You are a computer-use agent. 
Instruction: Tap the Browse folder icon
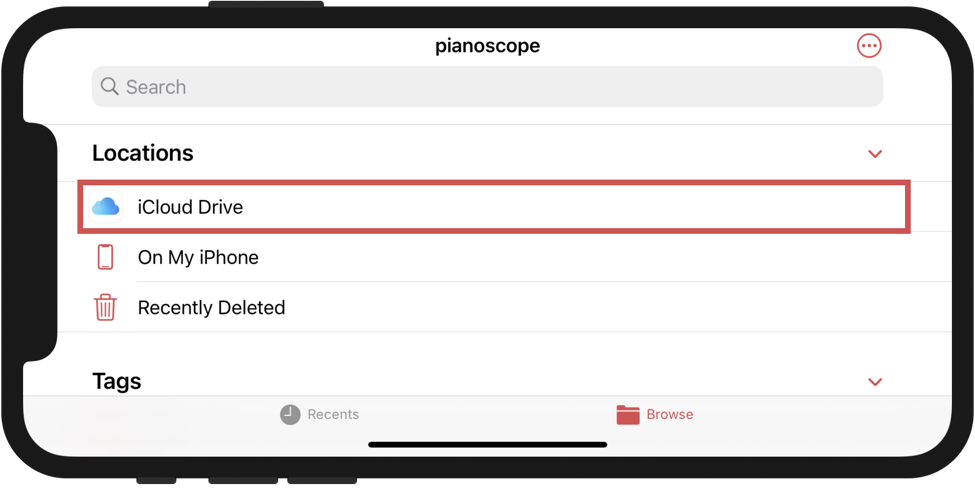click(x=627, y=414)
